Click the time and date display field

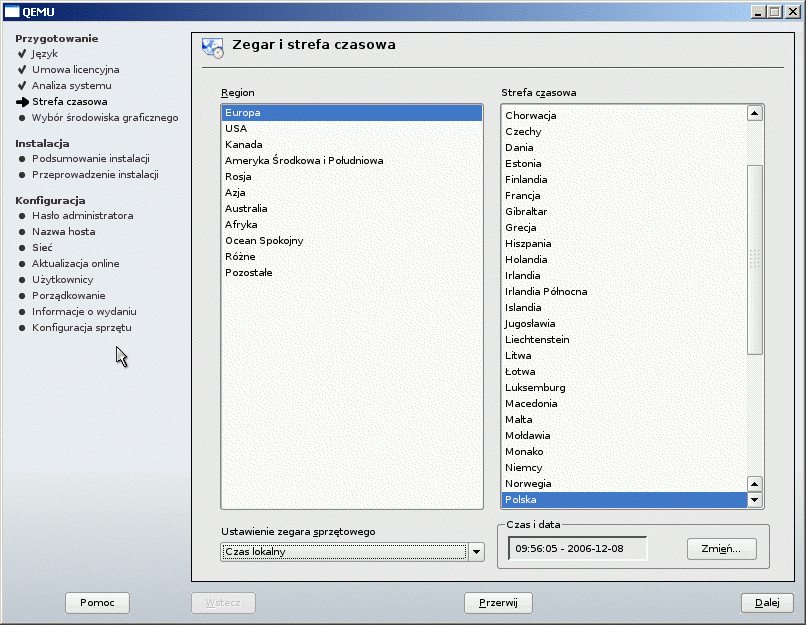point(577,549)
